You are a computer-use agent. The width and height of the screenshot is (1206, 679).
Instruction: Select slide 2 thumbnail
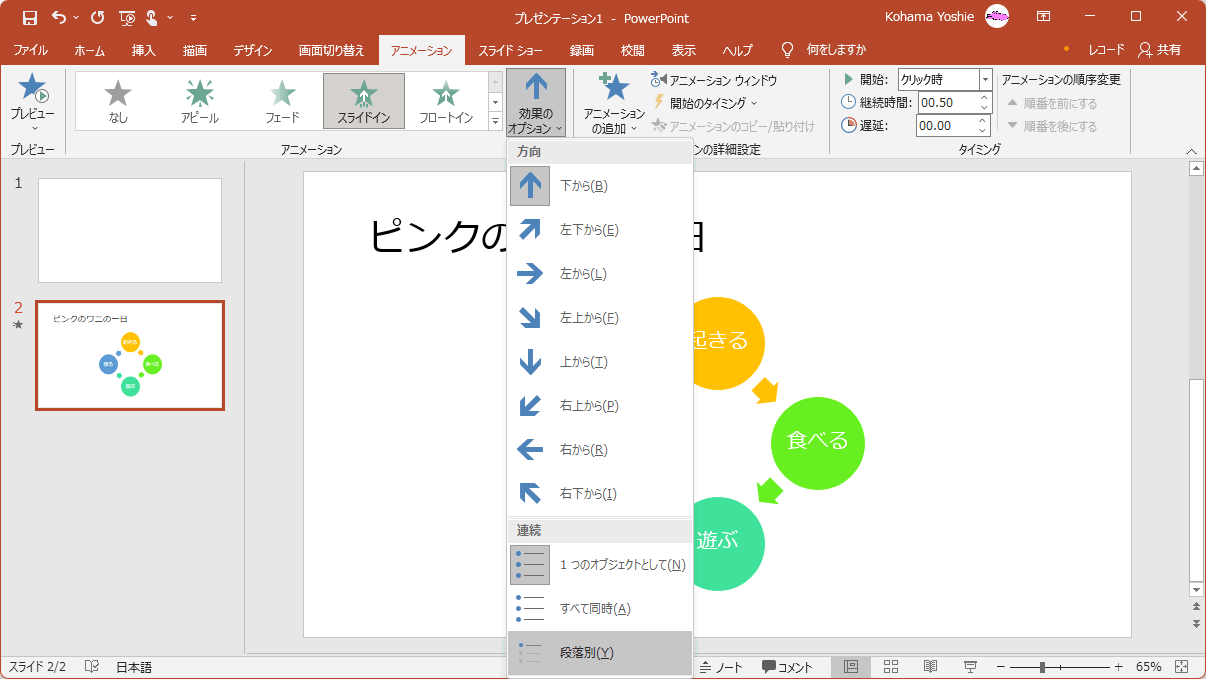pyautogui.click(x=130, y=355)
